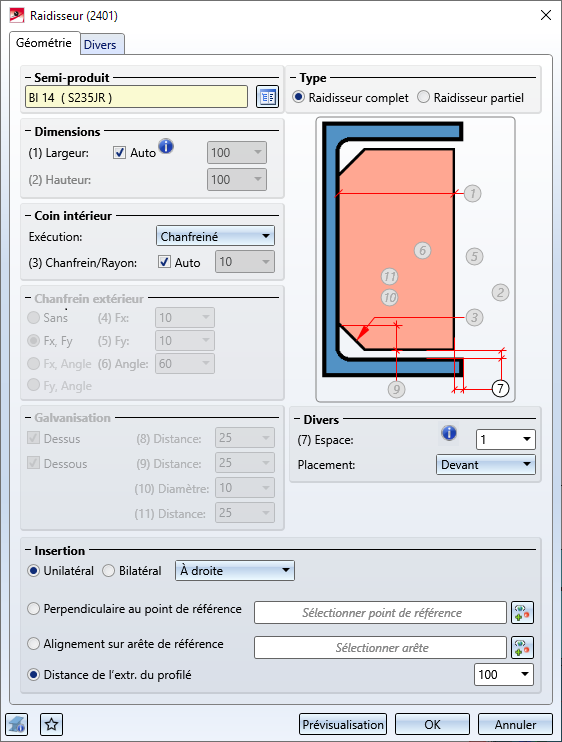Image resolution: width=562 pixels, height=742 pixels.
Task: Click the Sélectionner arête field
Action: pyautogui.click(x=380, y=647)
